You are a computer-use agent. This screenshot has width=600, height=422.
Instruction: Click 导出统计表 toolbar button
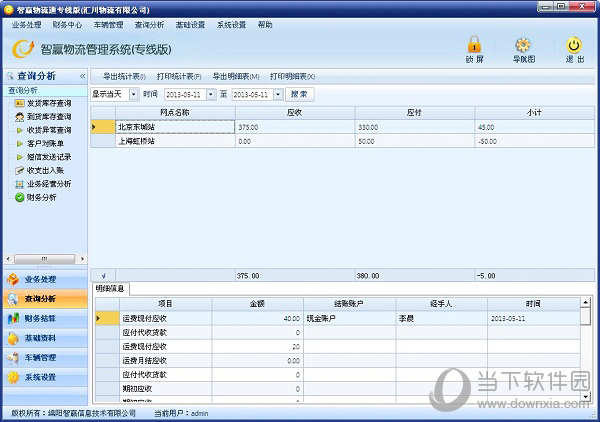(124, 77)
